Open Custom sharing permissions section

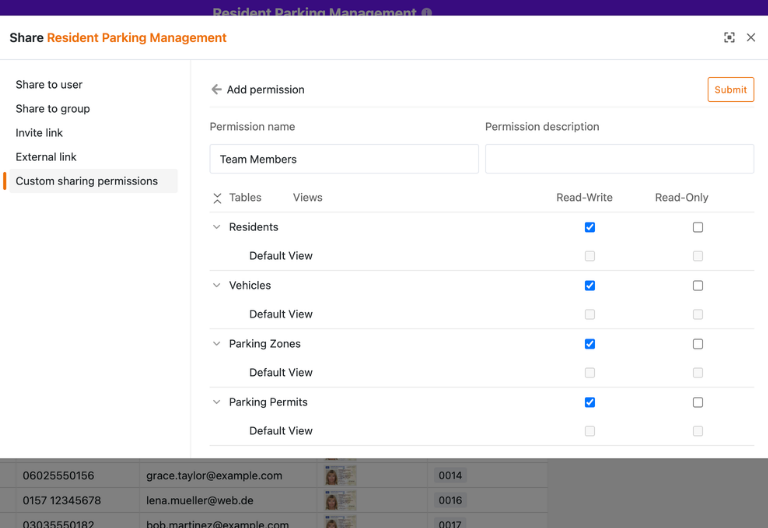coord(93,181)
